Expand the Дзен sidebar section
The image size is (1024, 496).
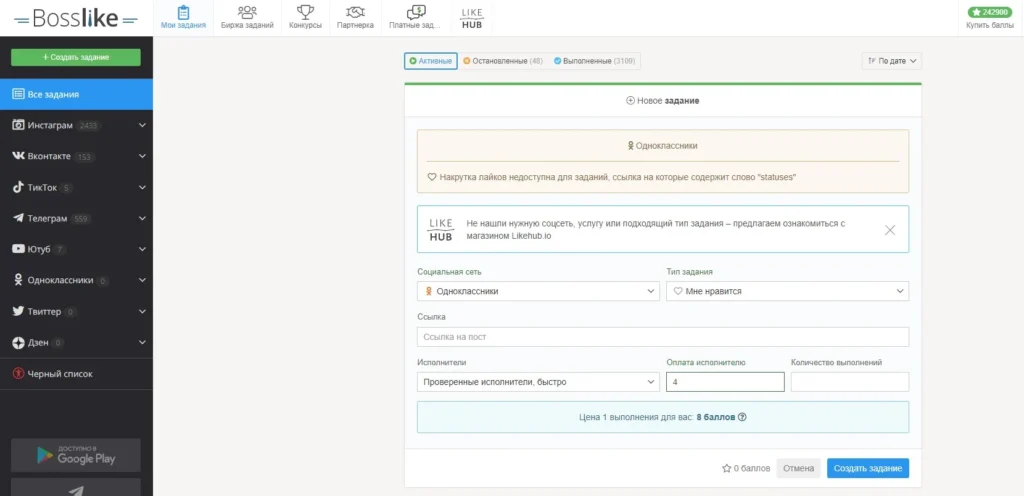142,343
